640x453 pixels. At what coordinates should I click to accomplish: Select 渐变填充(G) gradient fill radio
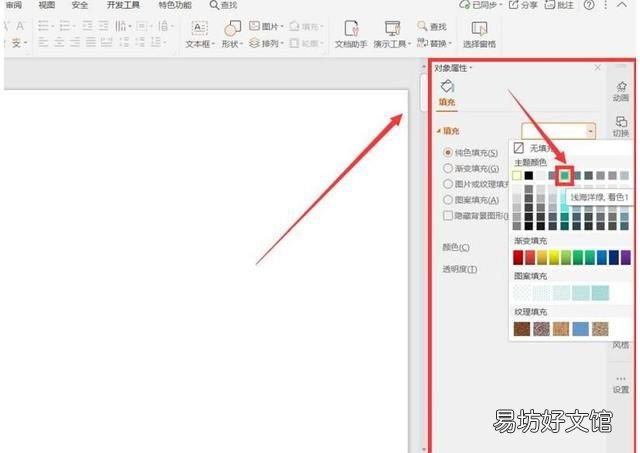click(448, 168)
